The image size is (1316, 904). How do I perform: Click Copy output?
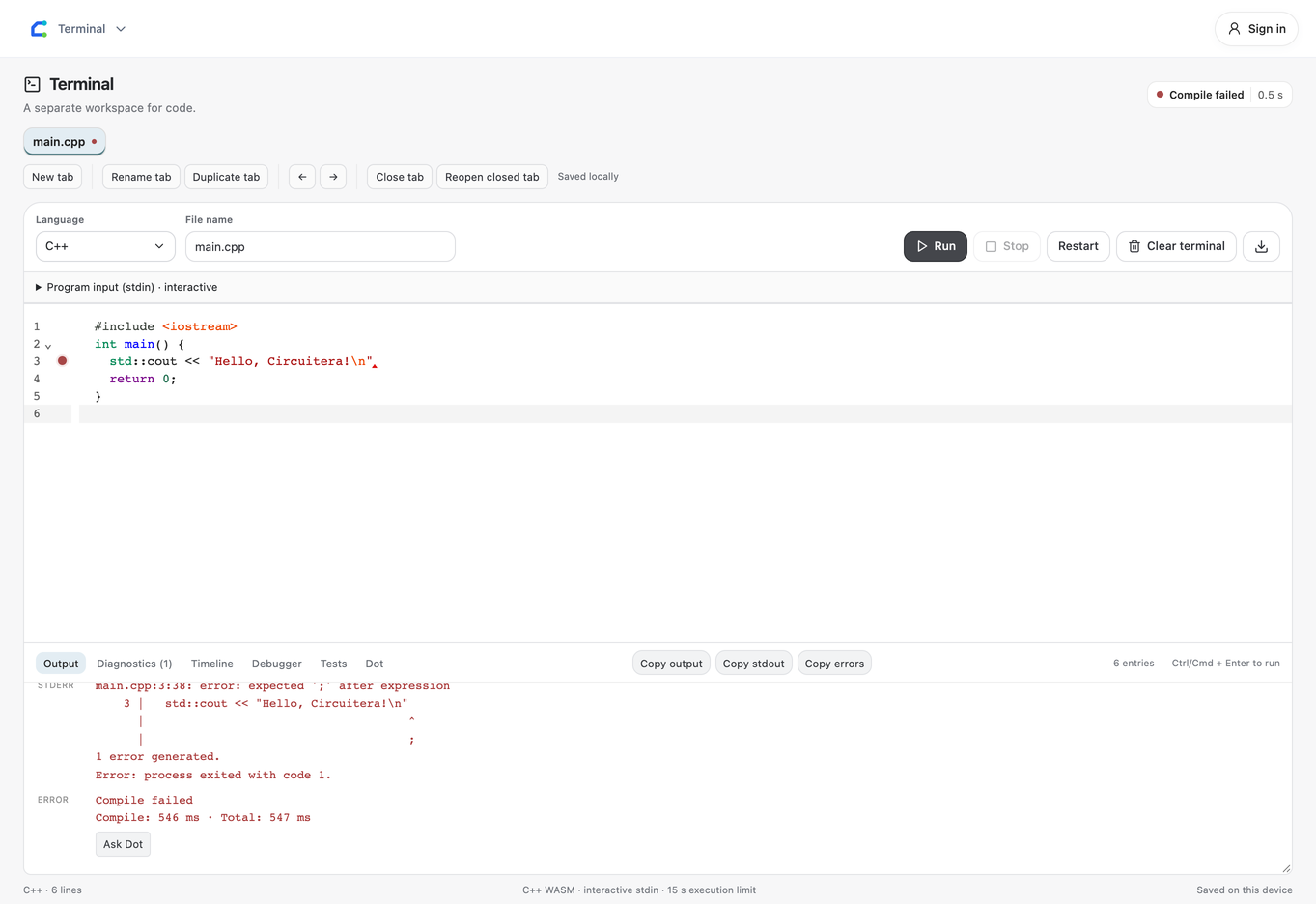671,664
